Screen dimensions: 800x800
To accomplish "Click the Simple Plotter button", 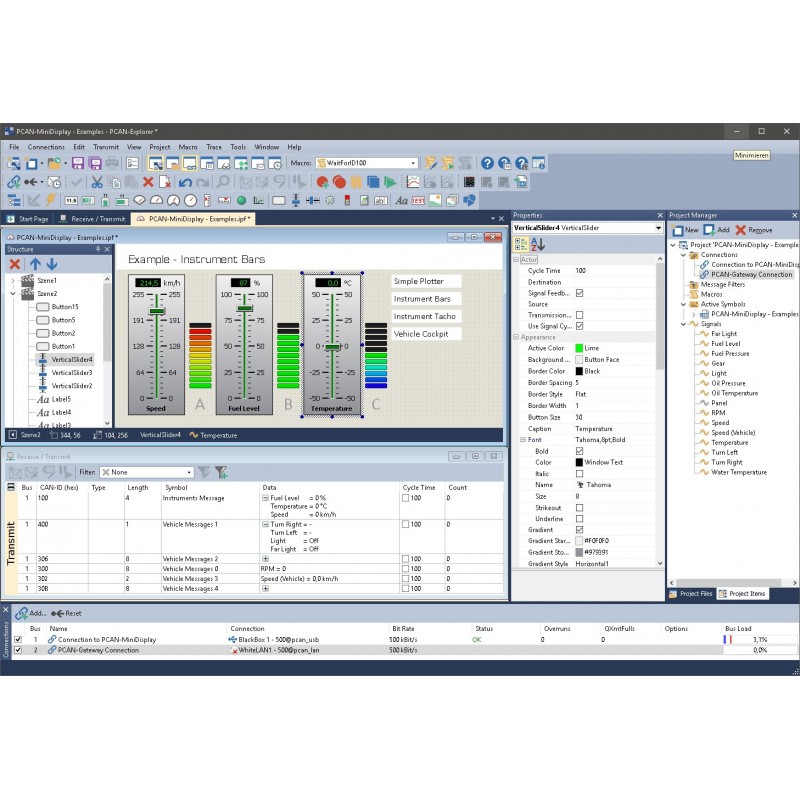I will pyautogui.click(x=426, y=281).
